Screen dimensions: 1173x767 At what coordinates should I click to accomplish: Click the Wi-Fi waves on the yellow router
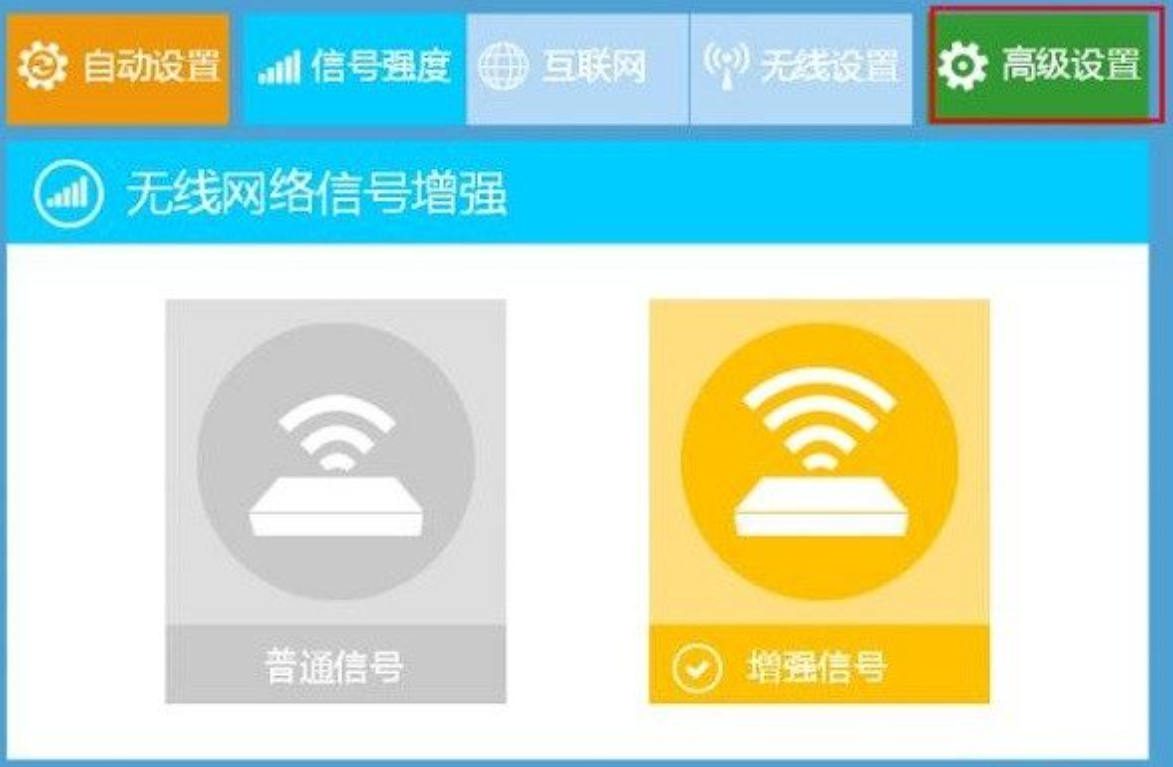click(x=820, y=418)
